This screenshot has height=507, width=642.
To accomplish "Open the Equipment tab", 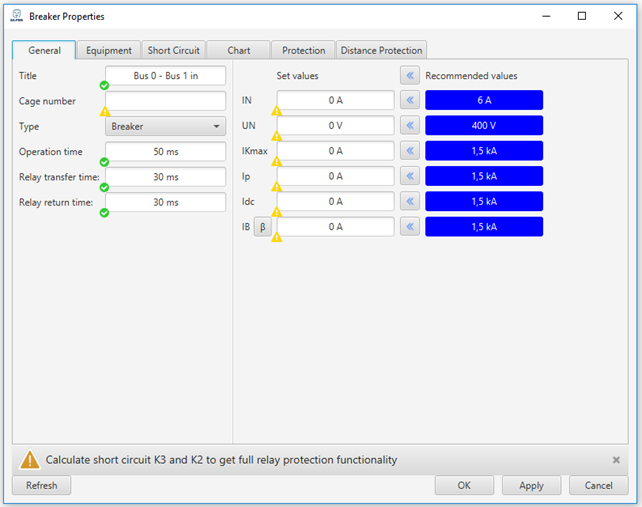I will (x=109, y=50).
